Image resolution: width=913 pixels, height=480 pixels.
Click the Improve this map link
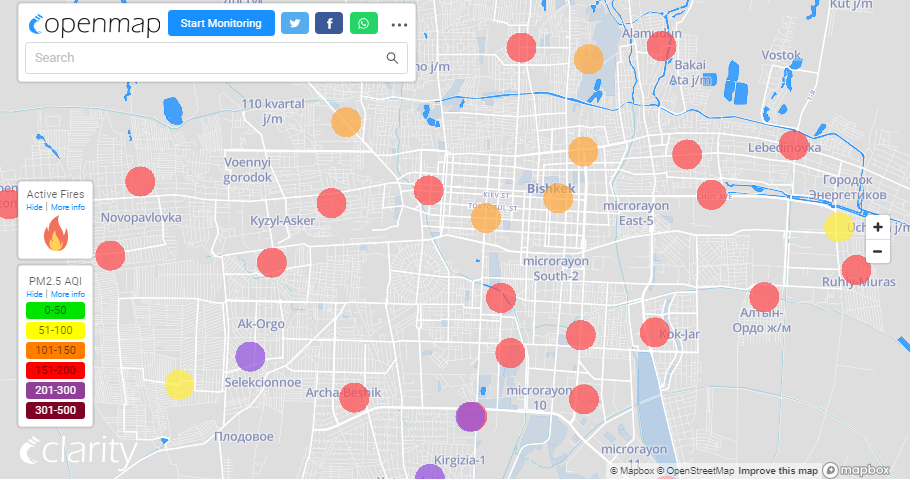coord(778,471)
